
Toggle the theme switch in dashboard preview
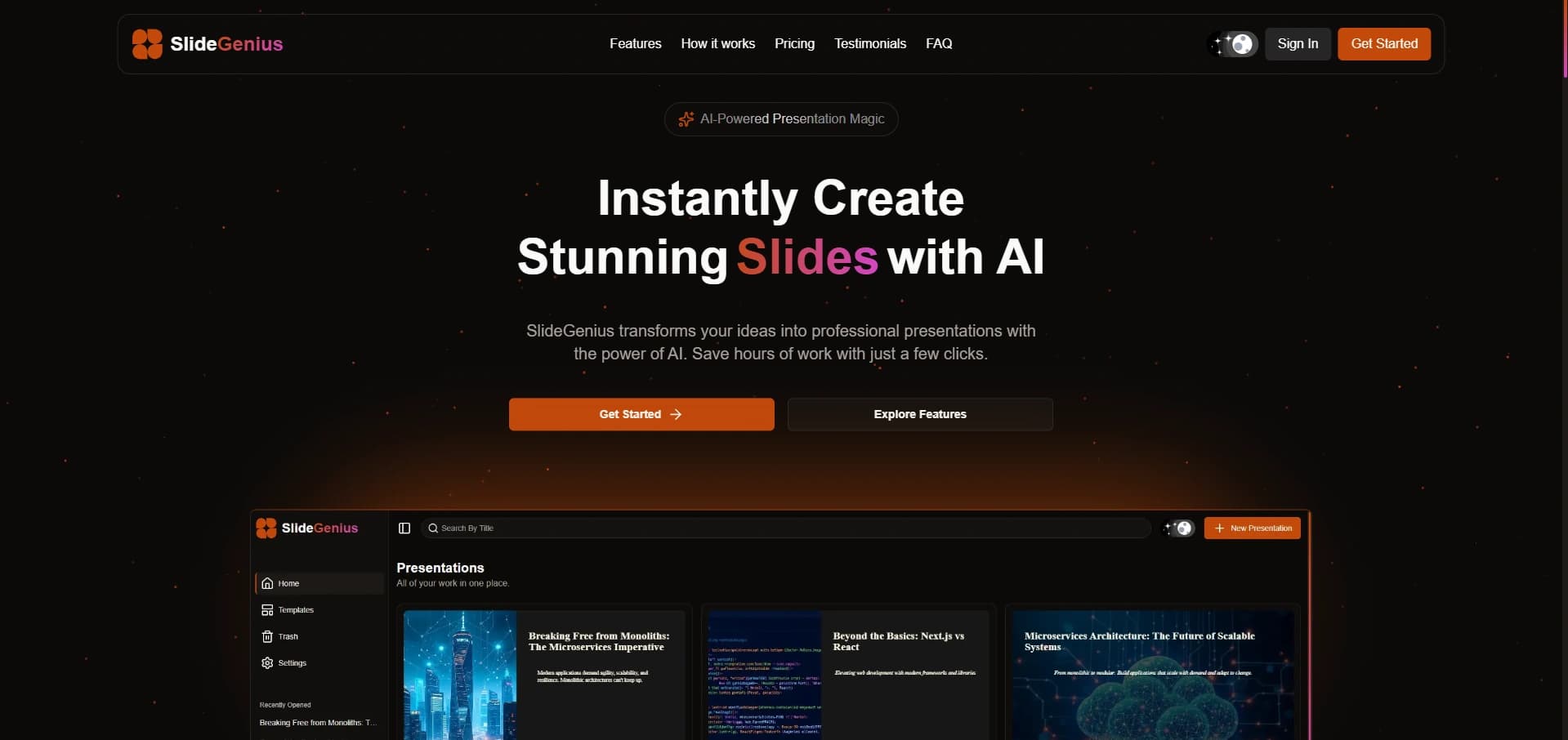click(1179, 528)
